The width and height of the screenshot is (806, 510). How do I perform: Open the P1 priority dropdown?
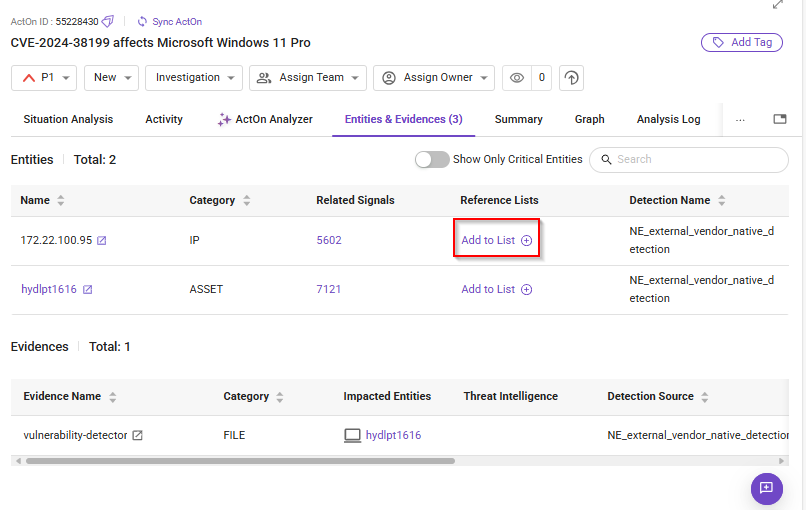[x=44, y=78]
